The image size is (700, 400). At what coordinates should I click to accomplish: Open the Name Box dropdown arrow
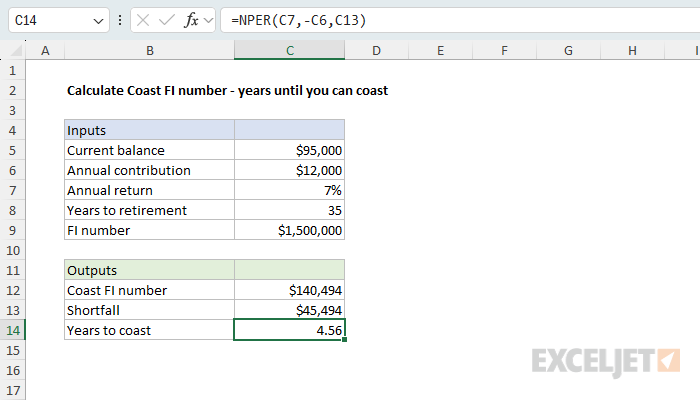98,21
